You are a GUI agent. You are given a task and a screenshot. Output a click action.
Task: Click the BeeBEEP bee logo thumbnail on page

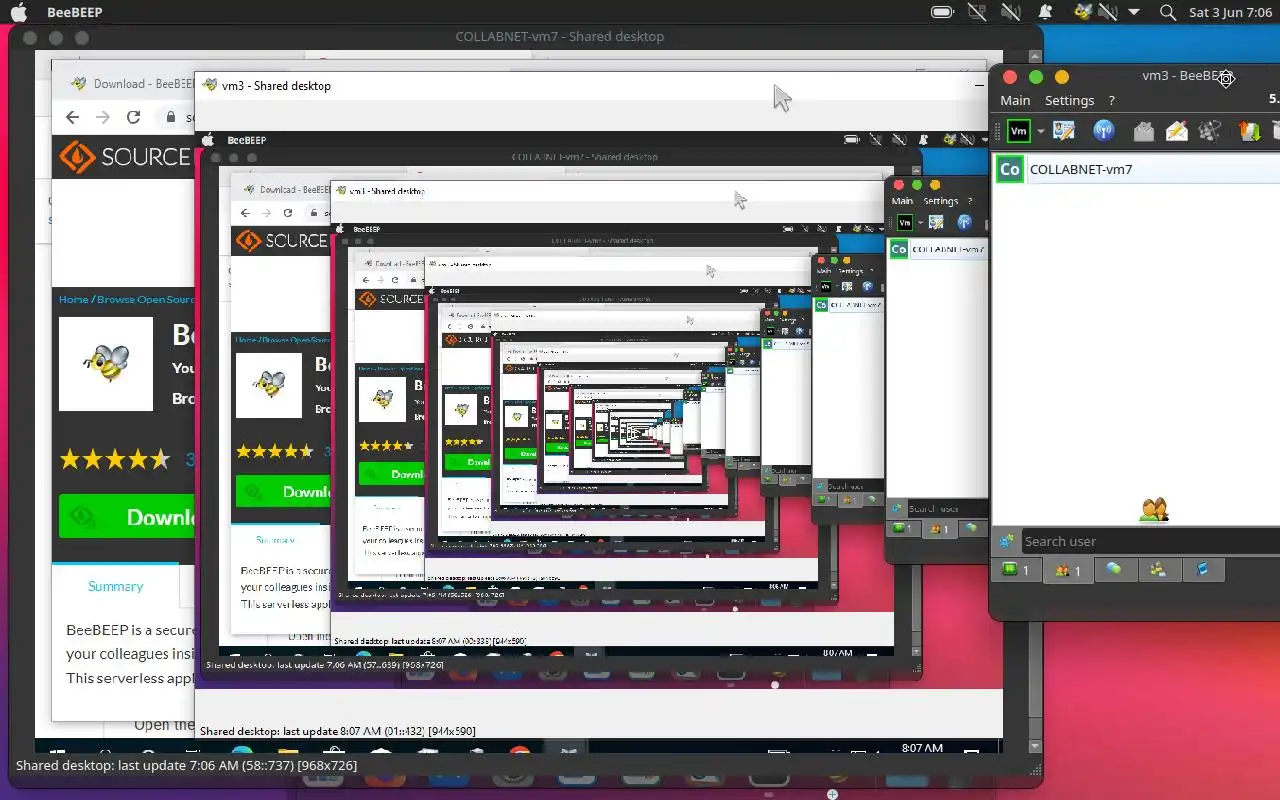(106, 364)
